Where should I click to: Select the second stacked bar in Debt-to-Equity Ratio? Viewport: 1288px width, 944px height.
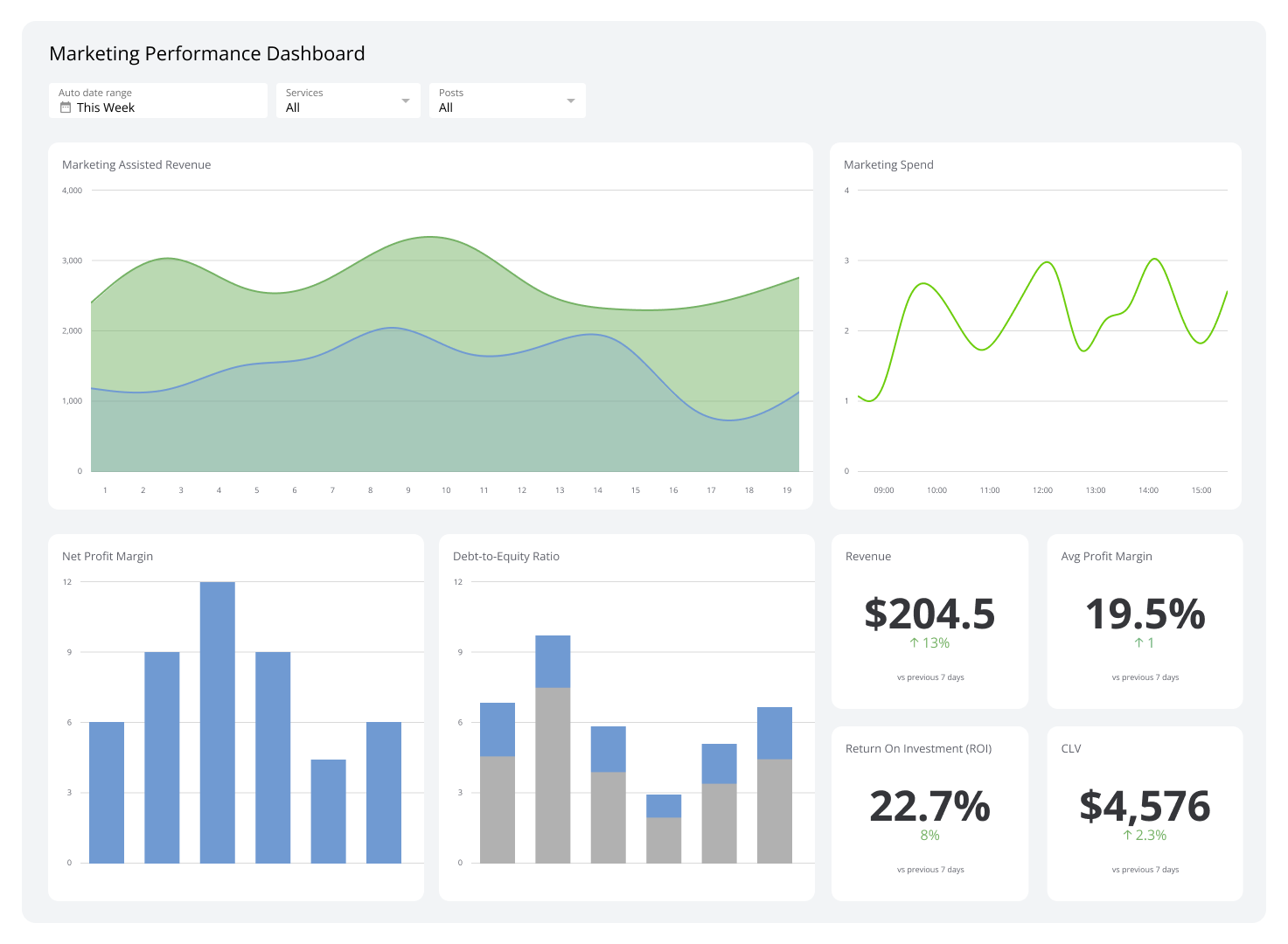[x=553, y=743]
